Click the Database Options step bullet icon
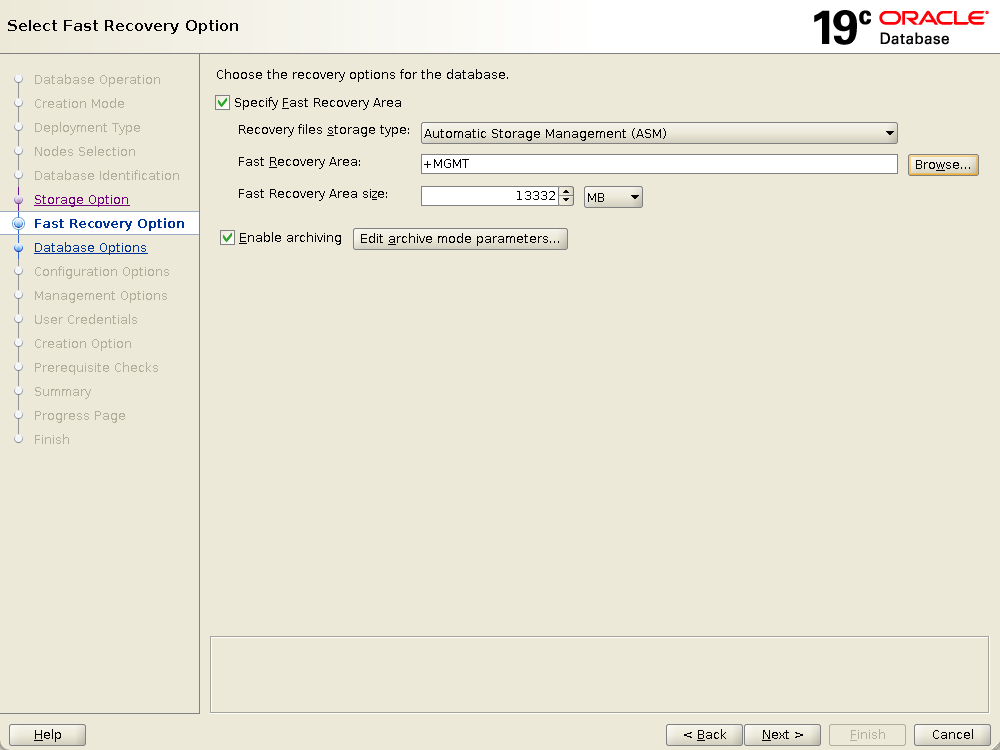The image size is (1000, 750). [18, 248]
